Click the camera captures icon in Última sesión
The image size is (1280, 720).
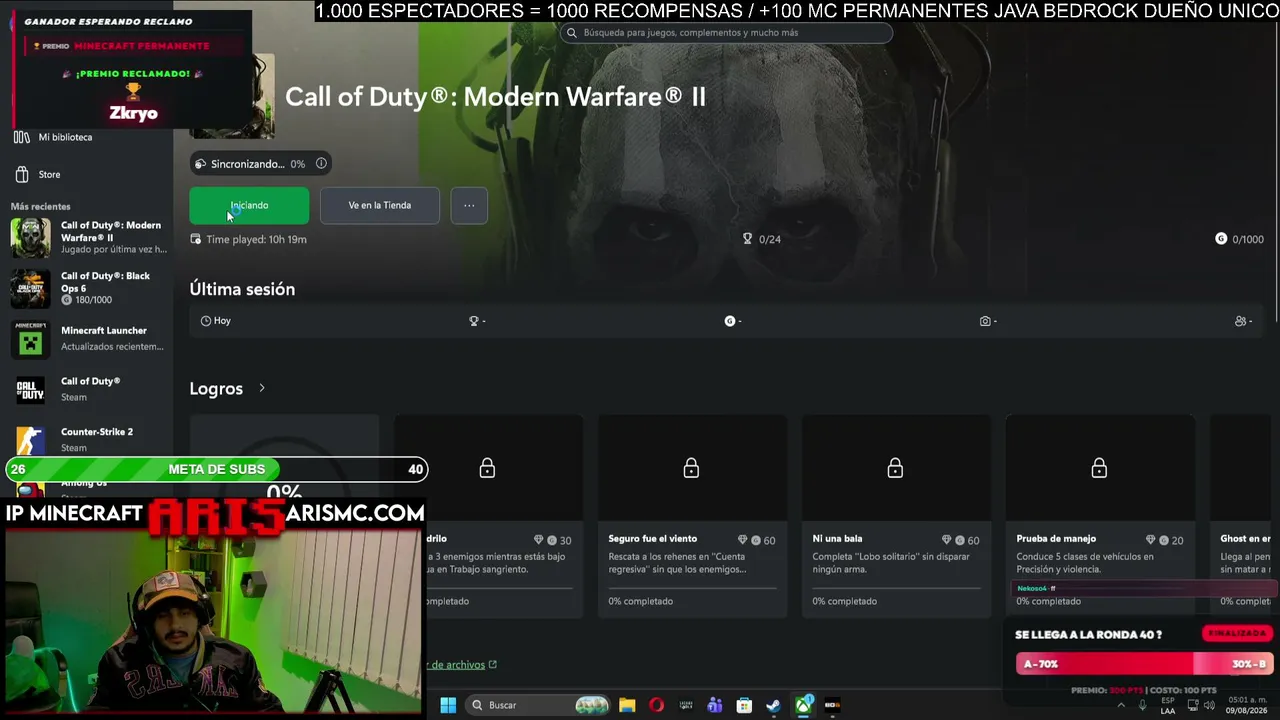[985, 321]
